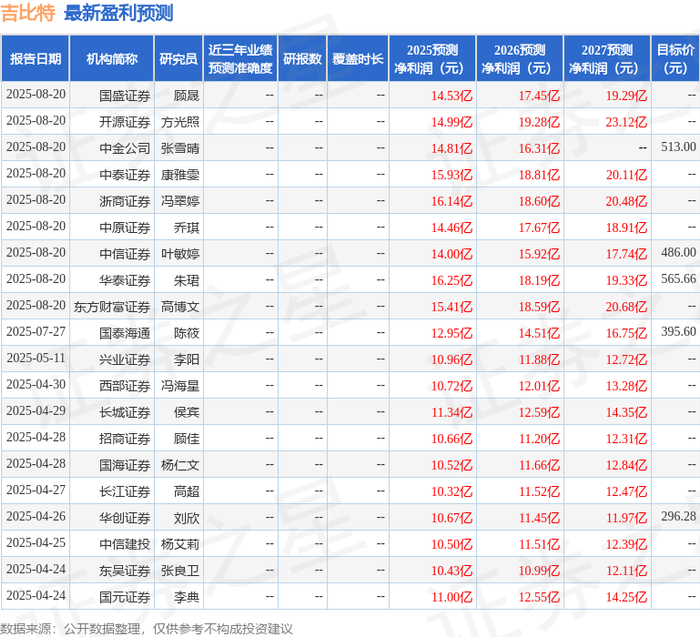Click target price 395.60
This screenshot has width=700, height=637.
(x=679, y=332)
